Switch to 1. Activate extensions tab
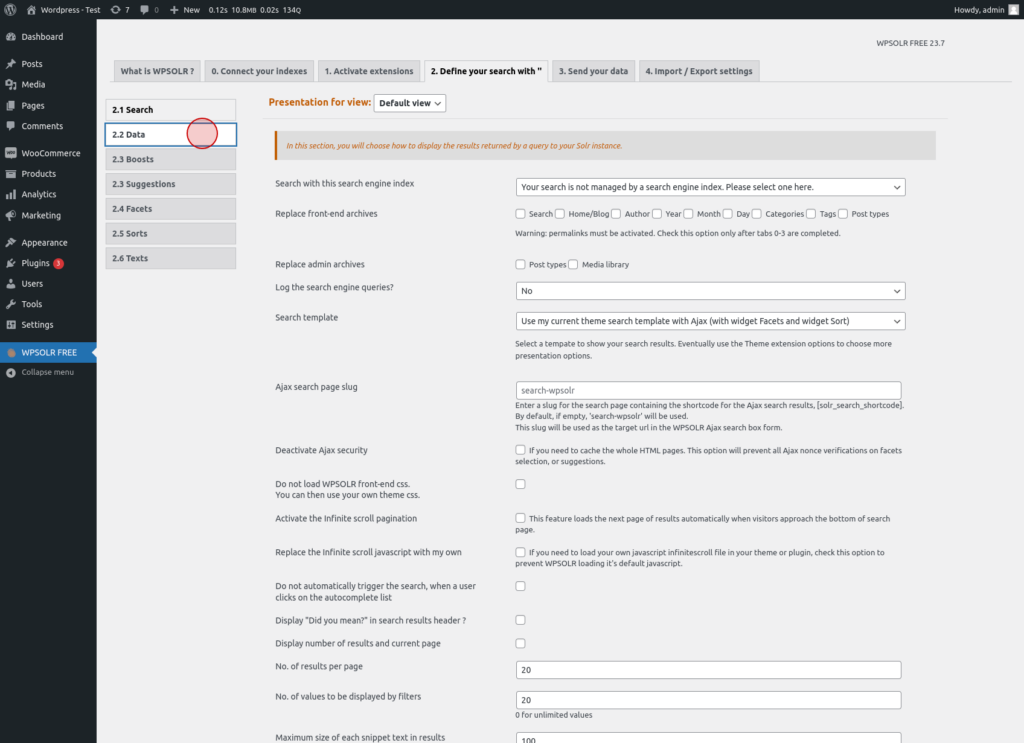The image size is (1024, 743). [369, 71]
